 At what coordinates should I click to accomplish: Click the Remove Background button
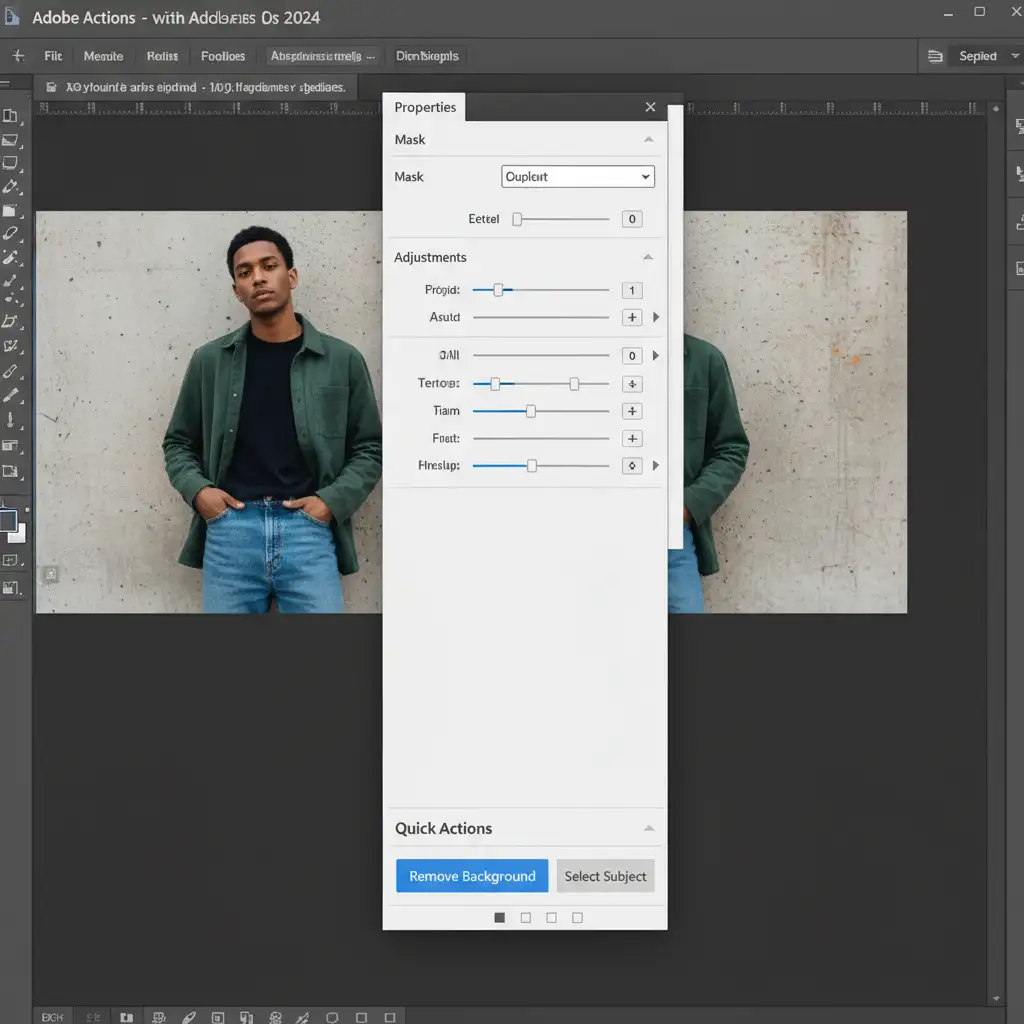coord(472,876)
